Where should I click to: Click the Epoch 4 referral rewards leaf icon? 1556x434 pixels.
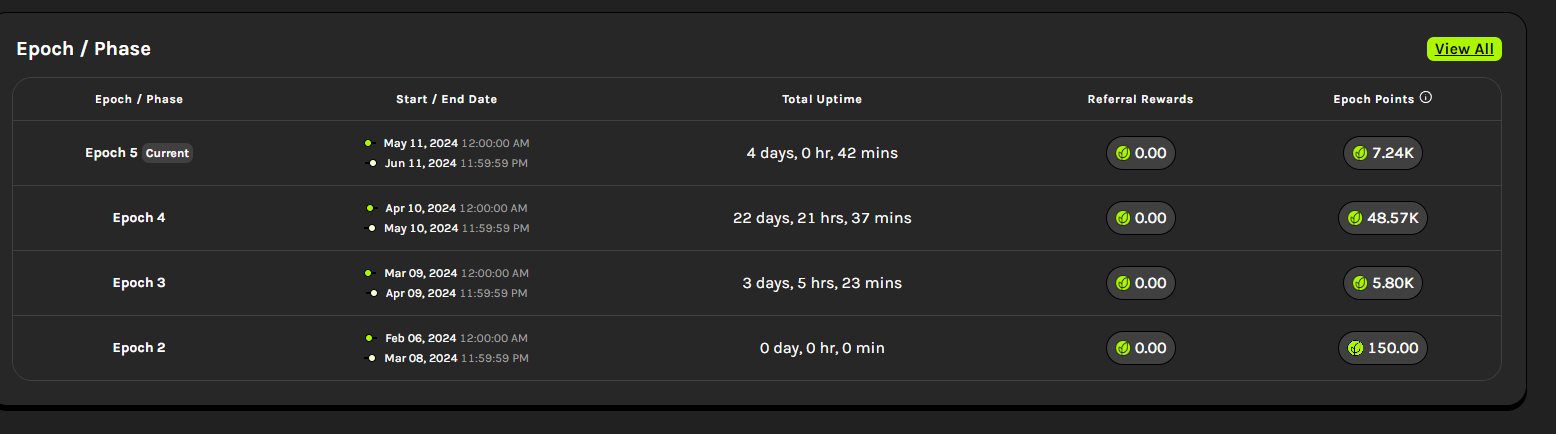pos(1123,218)
